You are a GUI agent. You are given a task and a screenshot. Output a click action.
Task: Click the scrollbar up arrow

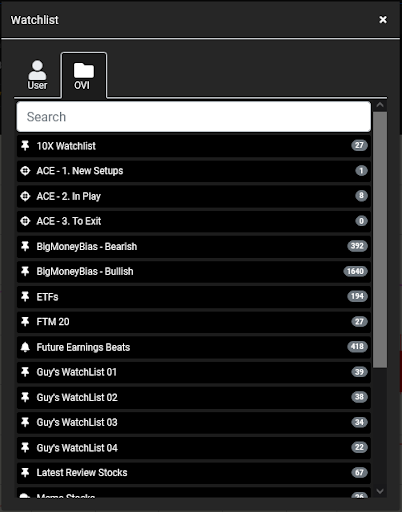coord(380,106)
